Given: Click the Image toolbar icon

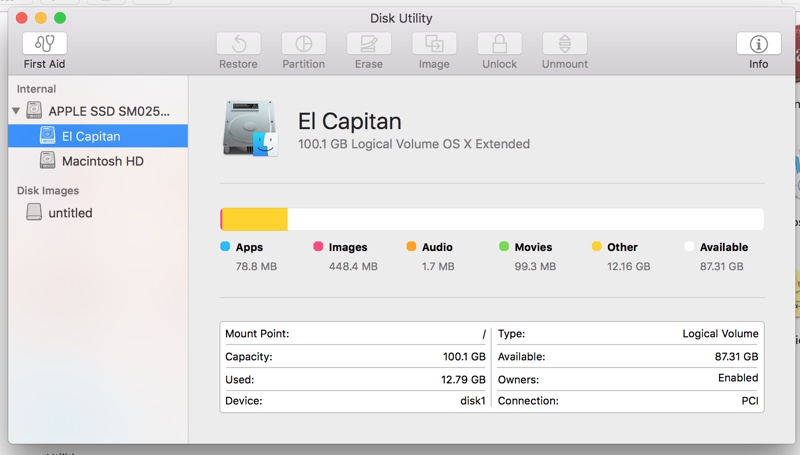Looking at the screenshot, I should (434, 44).
